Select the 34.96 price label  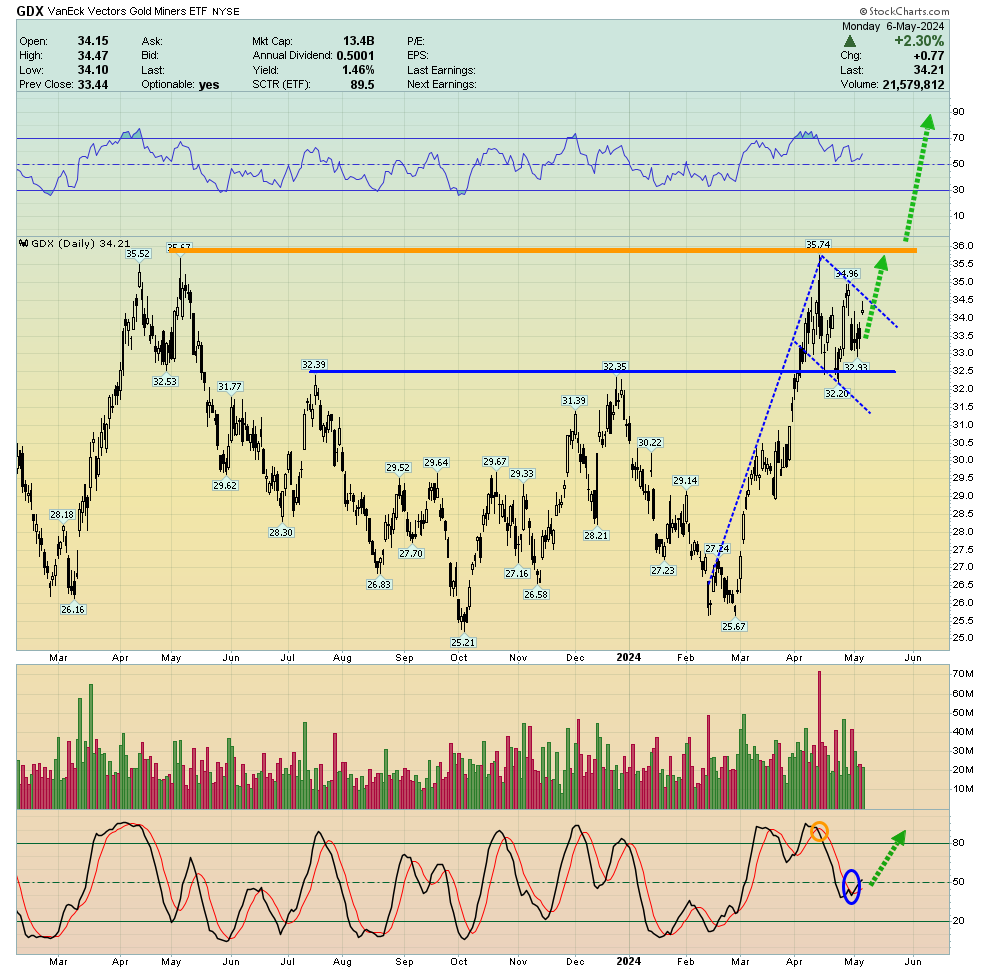(x=847, y=273)
